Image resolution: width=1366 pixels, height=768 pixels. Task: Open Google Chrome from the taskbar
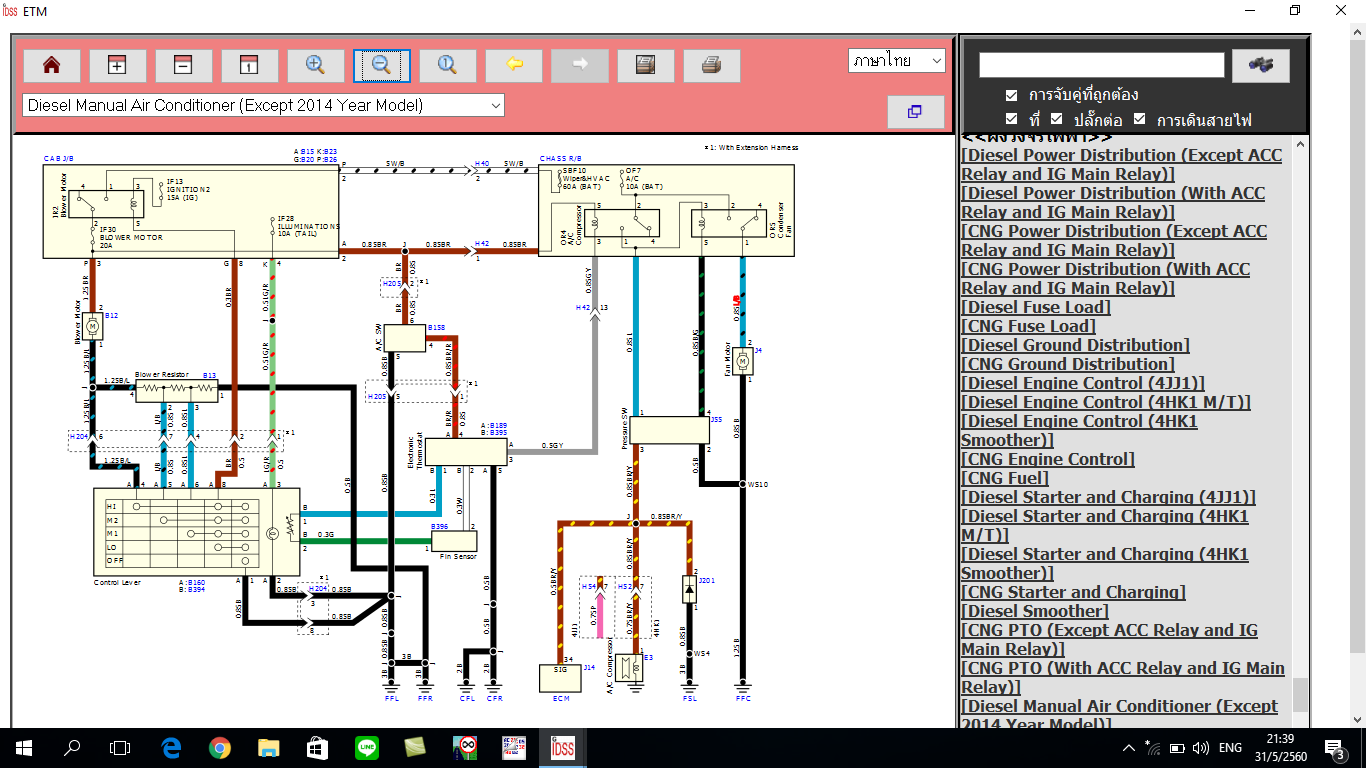point(220,747)
